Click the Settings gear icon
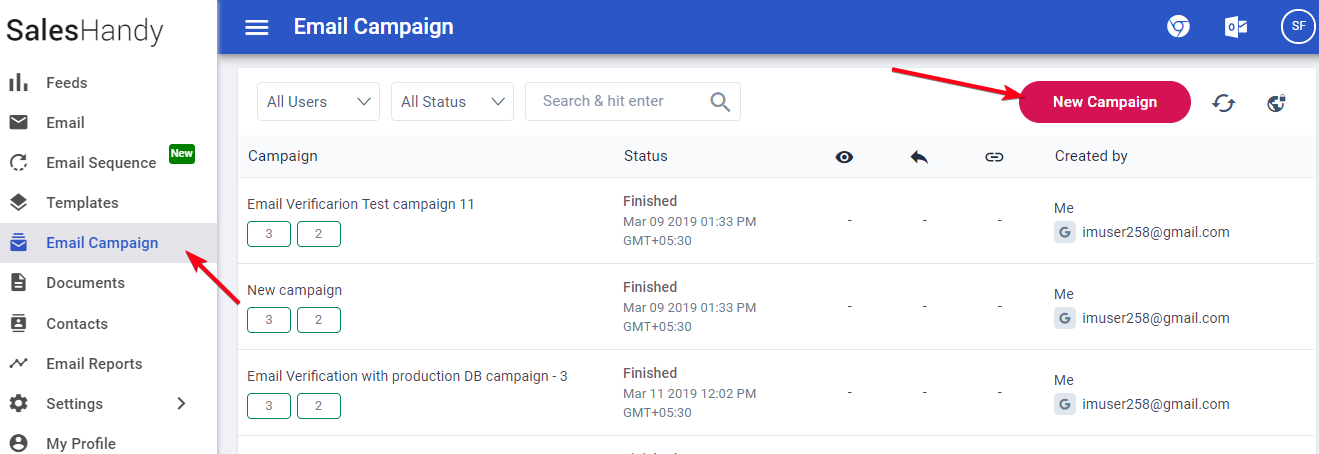 (18, 403)
